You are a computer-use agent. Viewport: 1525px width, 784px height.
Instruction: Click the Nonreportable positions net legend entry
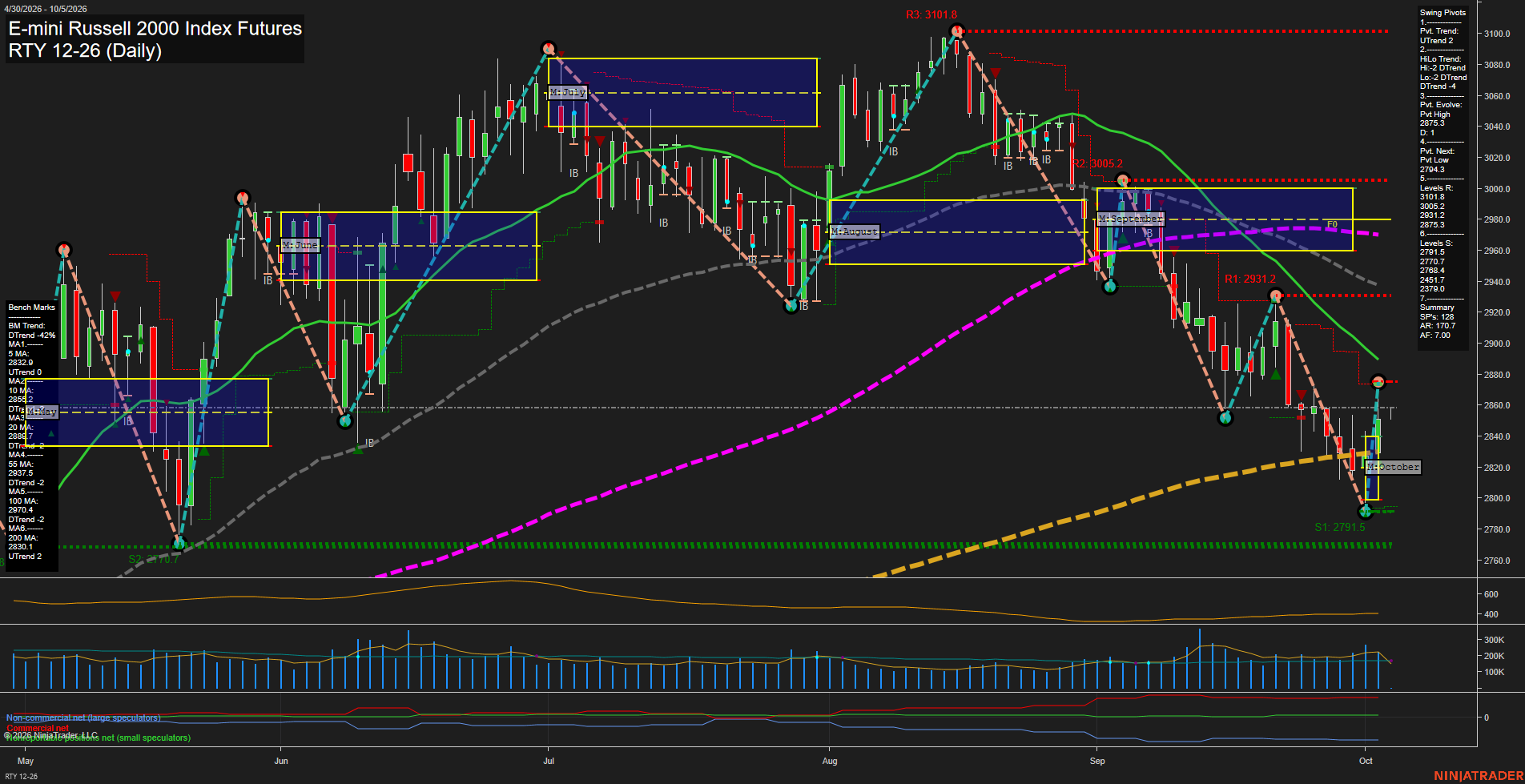(99, 738)
